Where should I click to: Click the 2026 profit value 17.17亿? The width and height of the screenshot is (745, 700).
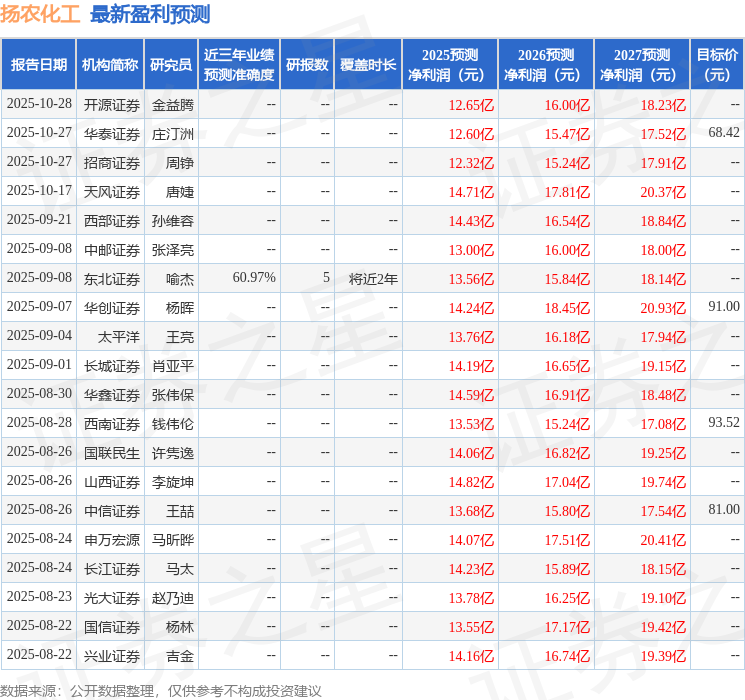(x=567, y=627)
